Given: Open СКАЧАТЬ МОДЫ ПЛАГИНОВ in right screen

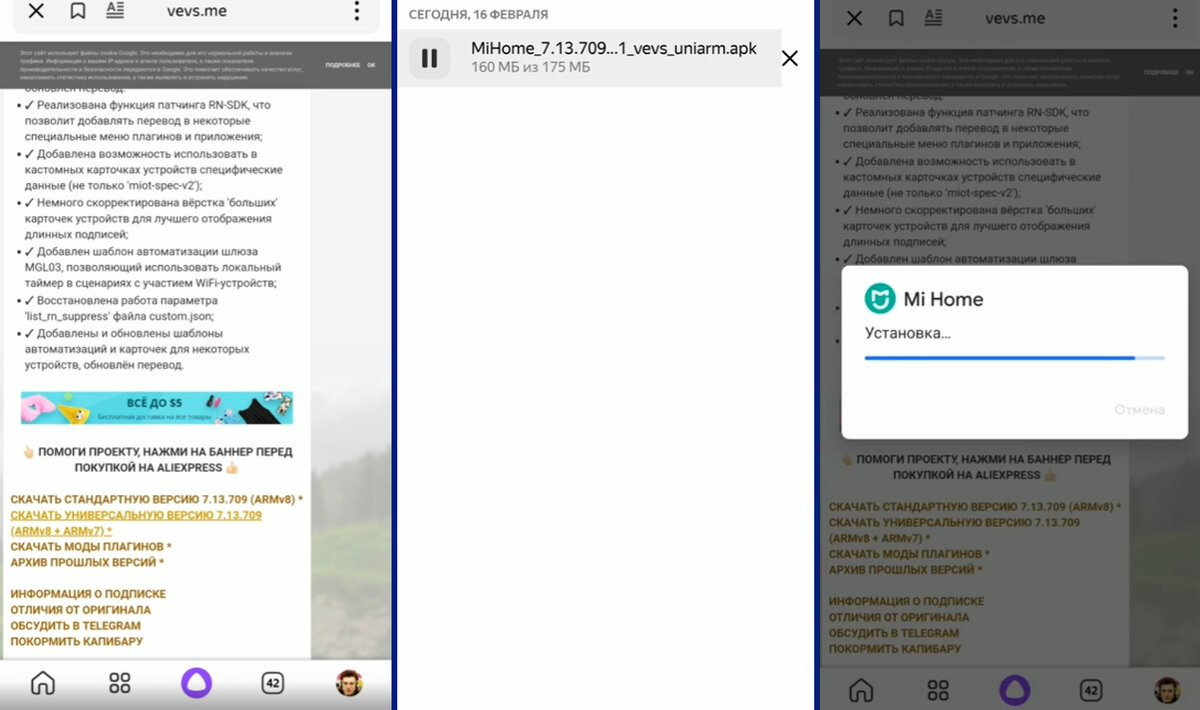Looking at the screenshot, I should [x=909, y=554].
